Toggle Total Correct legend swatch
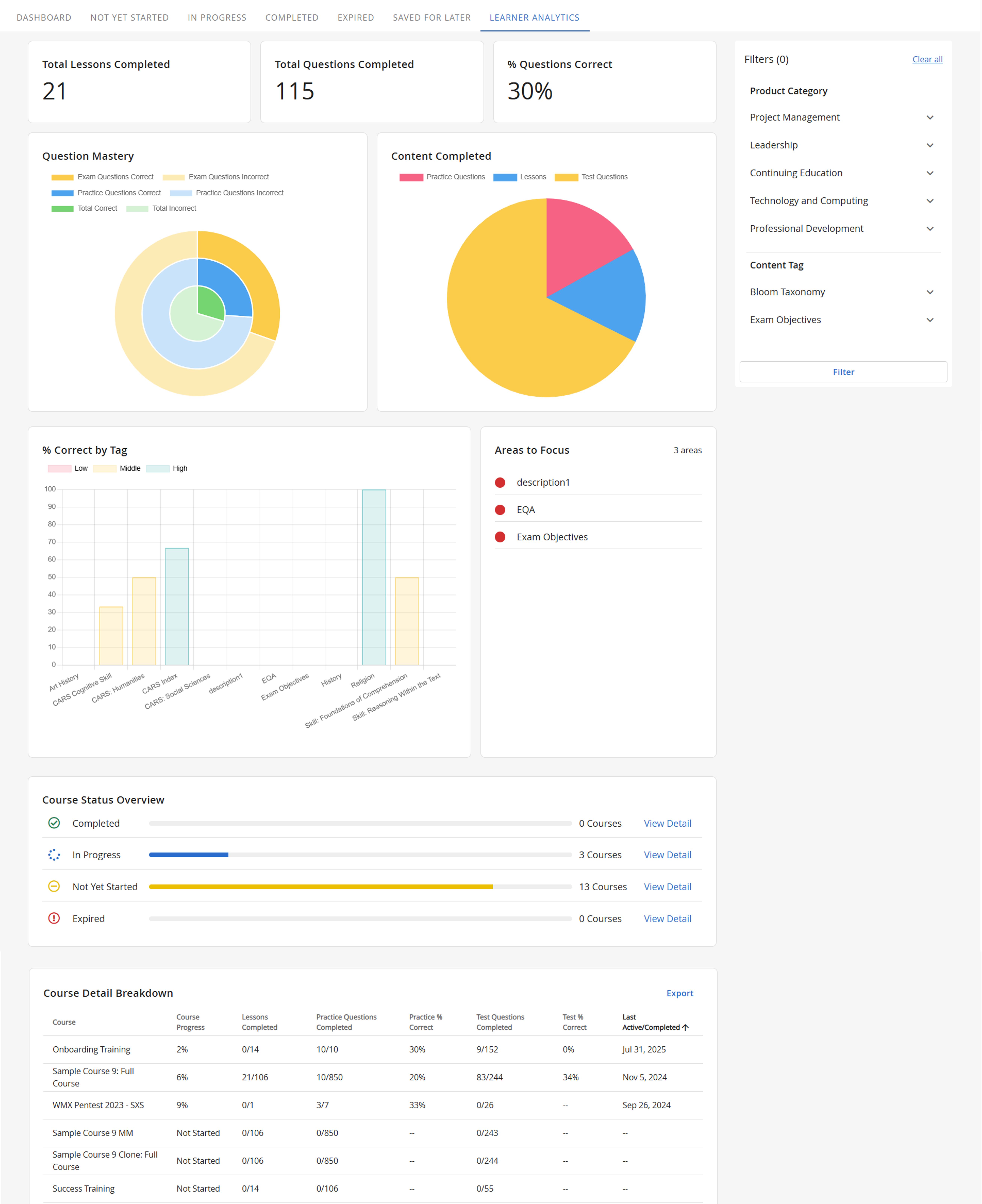Screen dimensions: 982x1204 click(62, 209)
